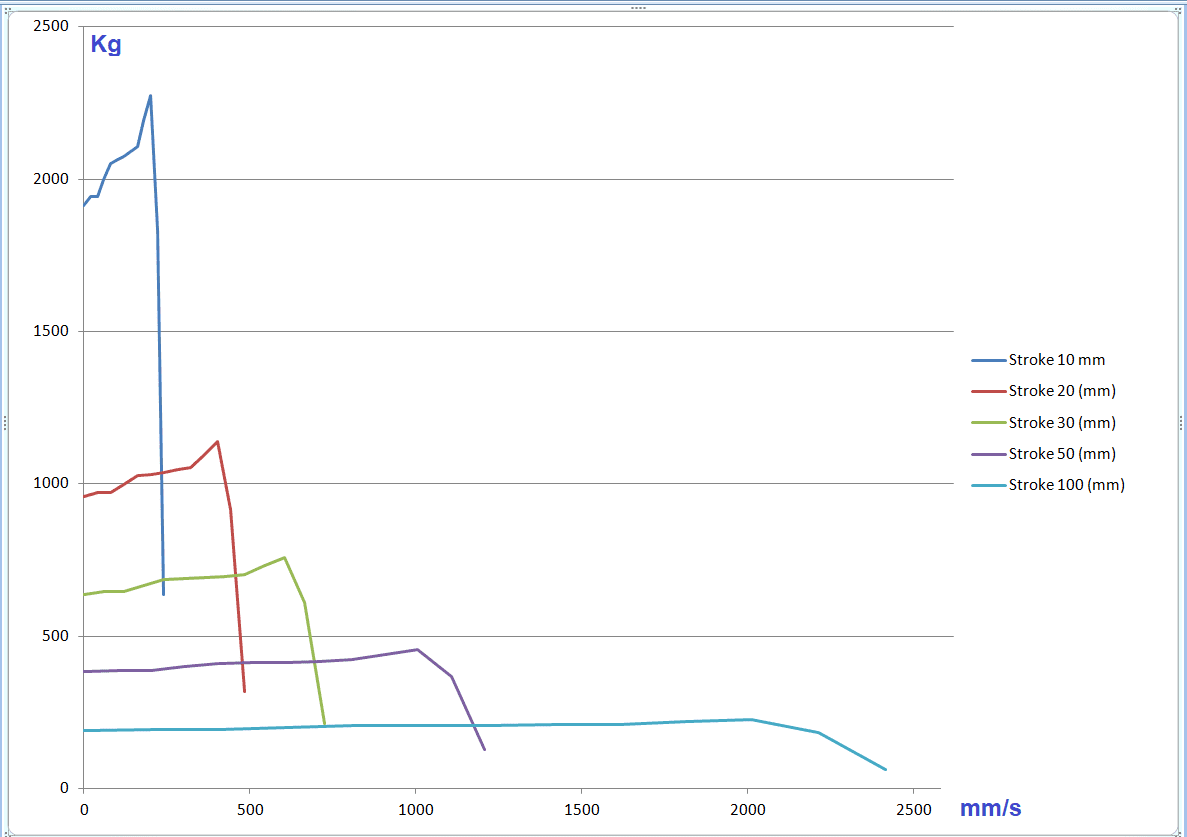
Task: Click the left-edge chart resize handle
Action: pyautogui.click(x=5, y=422)
